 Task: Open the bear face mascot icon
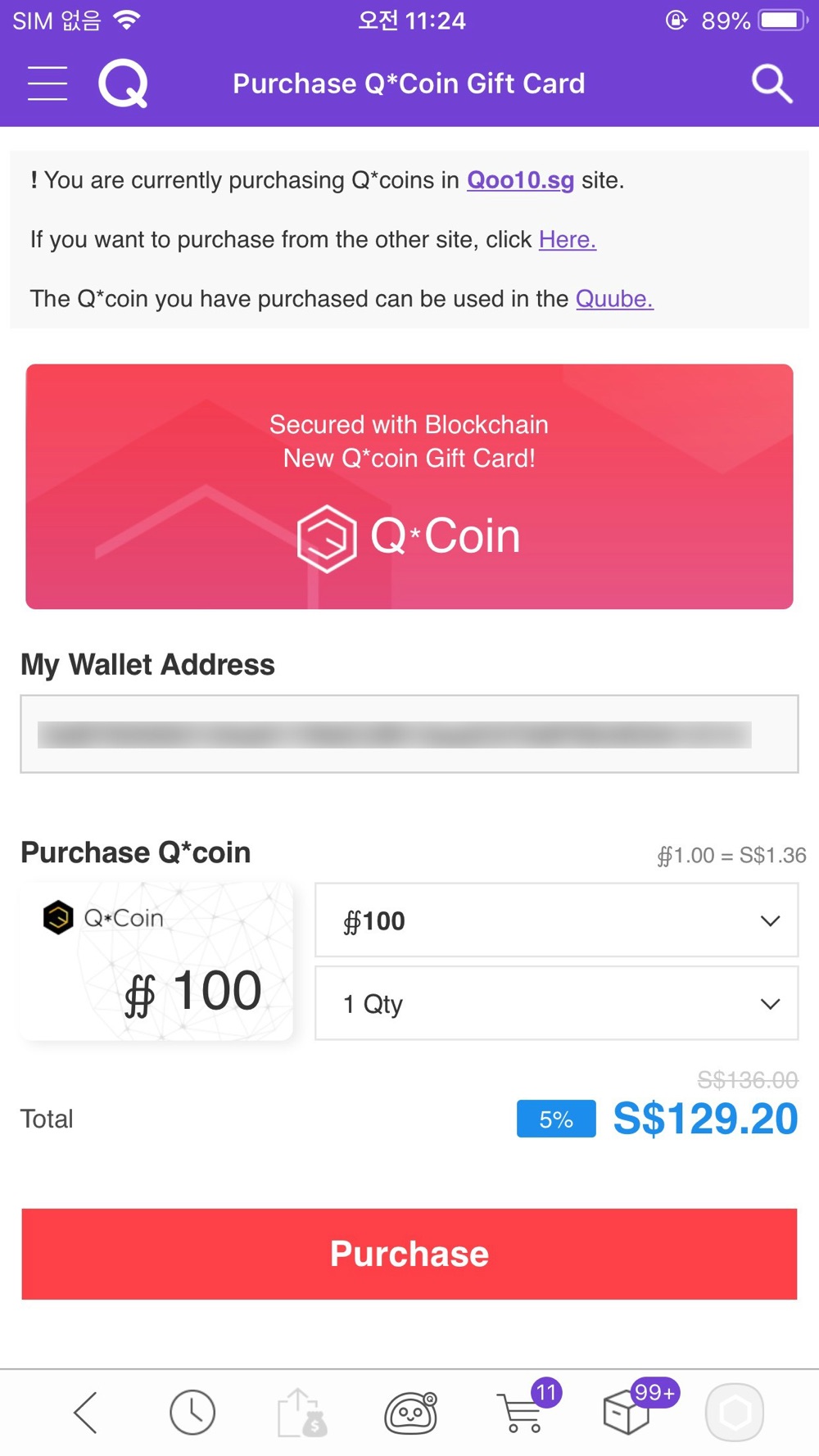(x=411, y=1413)
